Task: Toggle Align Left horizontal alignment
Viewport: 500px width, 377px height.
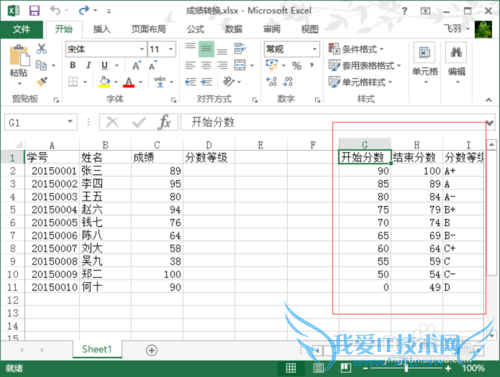Action: coord(190,65)
